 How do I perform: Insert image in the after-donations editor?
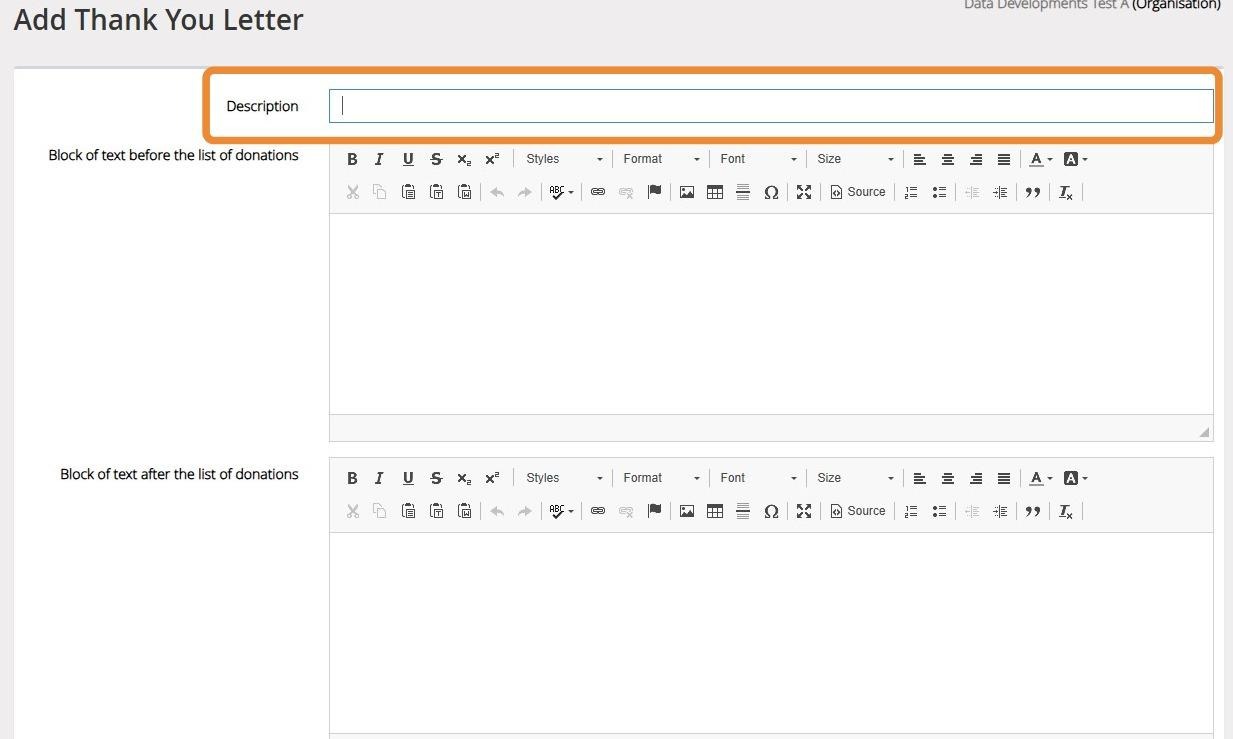point(687,511)
